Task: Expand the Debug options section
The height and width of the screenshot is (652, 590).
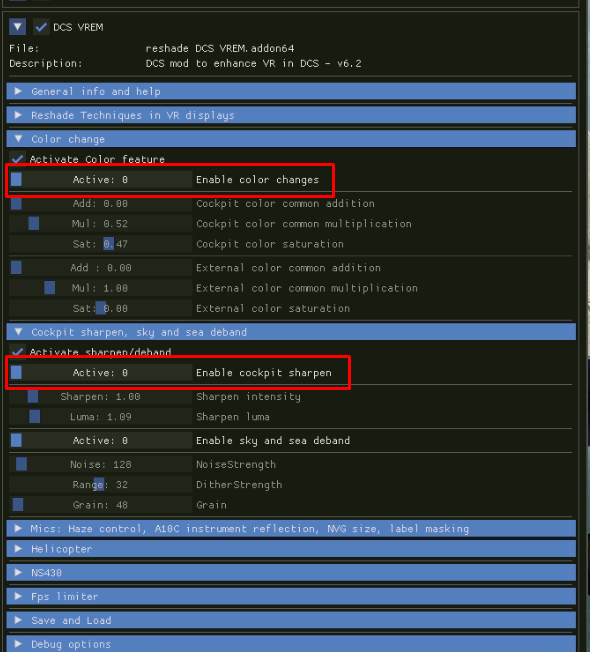Action: tap(291, 644)
